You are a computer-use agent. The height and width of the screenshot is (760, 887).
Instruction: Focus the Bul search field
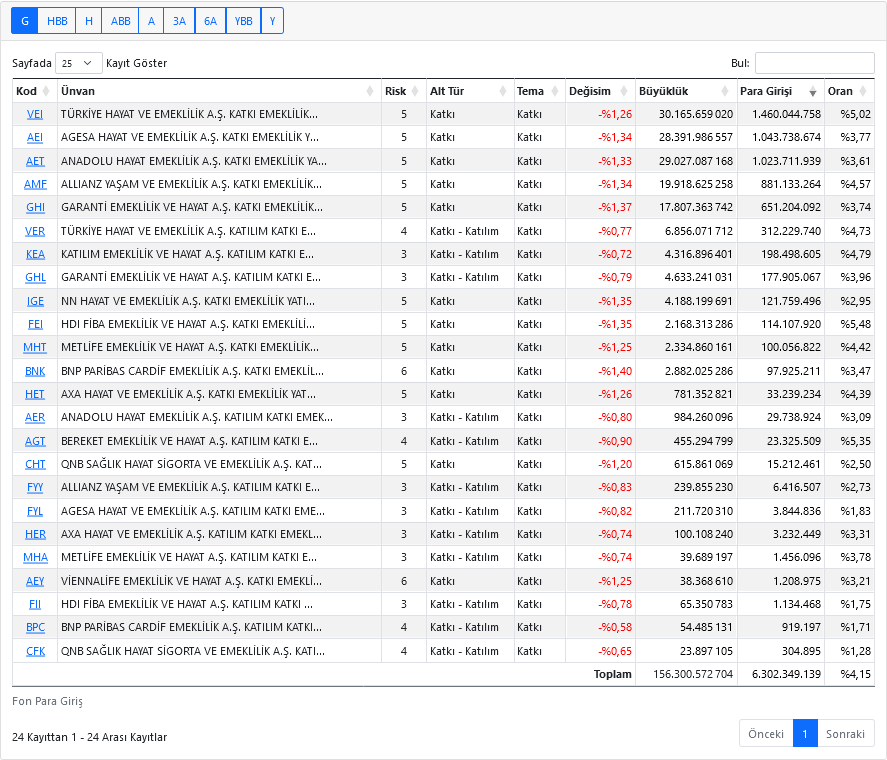[815, 63]
